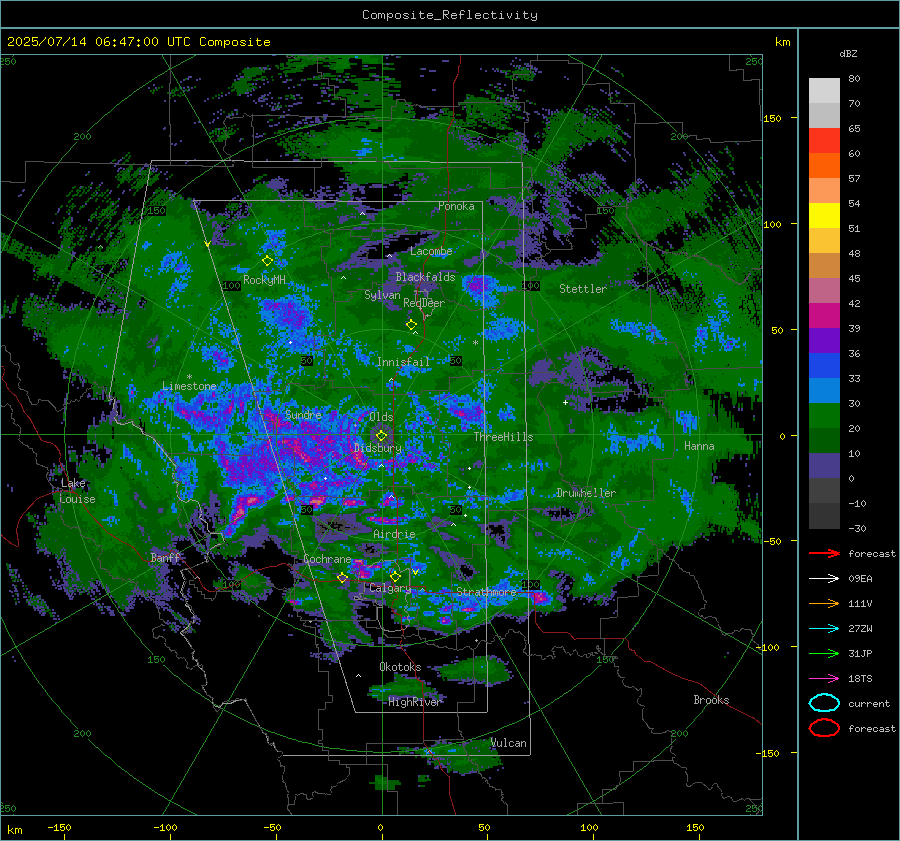Viewport: 900px width, 841px height.
Task: Click the green 31JP arrow in legend
Action: coord(824,653)
